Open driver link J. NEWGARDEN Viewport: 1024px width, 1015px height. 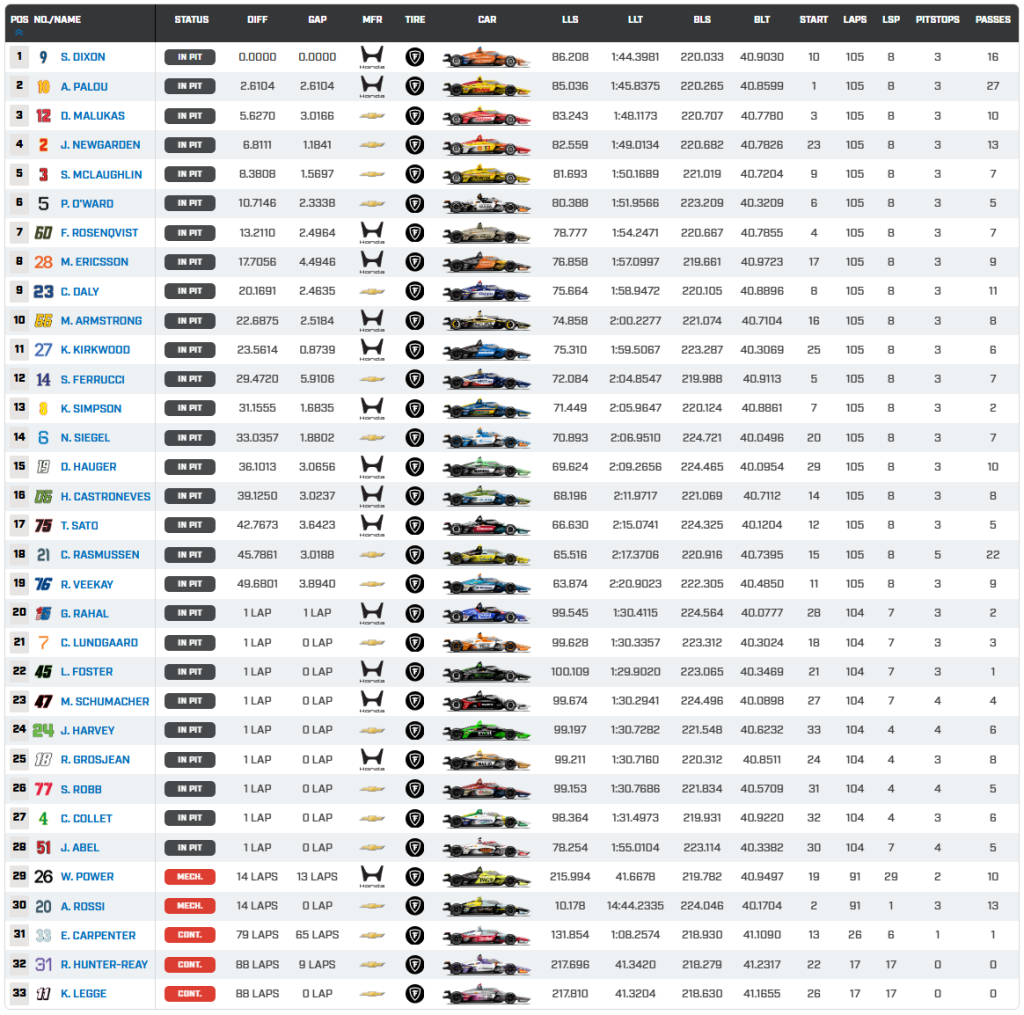tap(101, 145)
